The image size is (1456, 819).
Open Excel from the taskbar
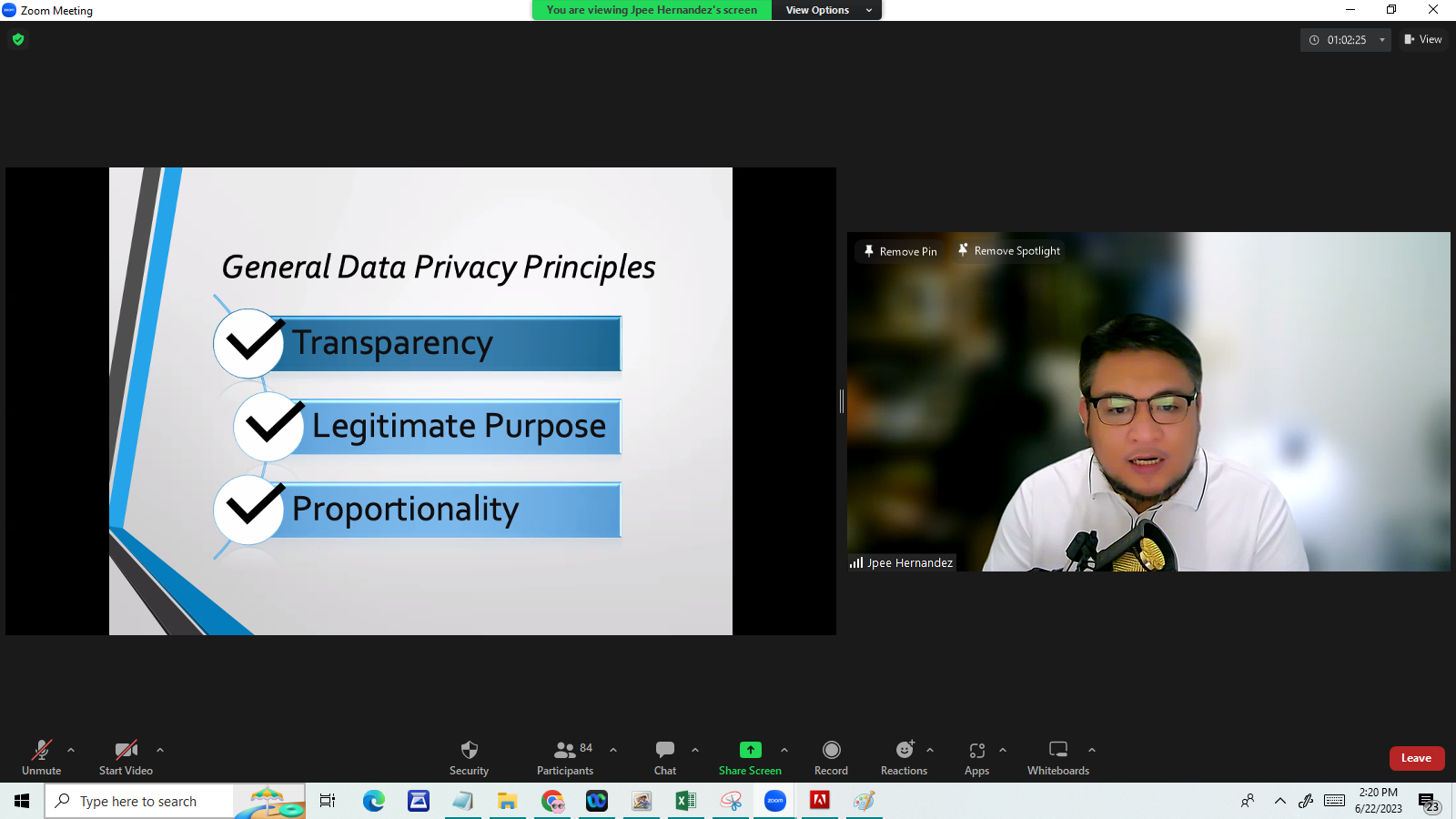click(686, 801)
